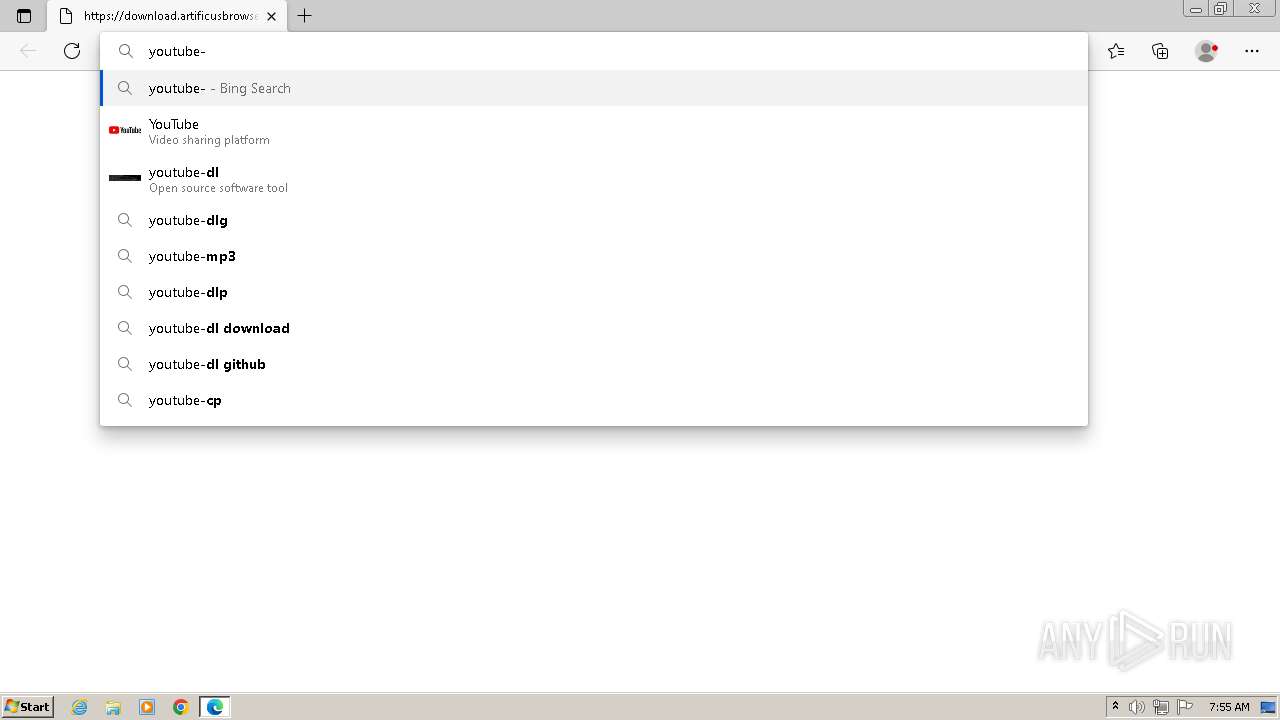
Task: Close the download.artificusbrowser tab
Action: click(x=271, y=16)
